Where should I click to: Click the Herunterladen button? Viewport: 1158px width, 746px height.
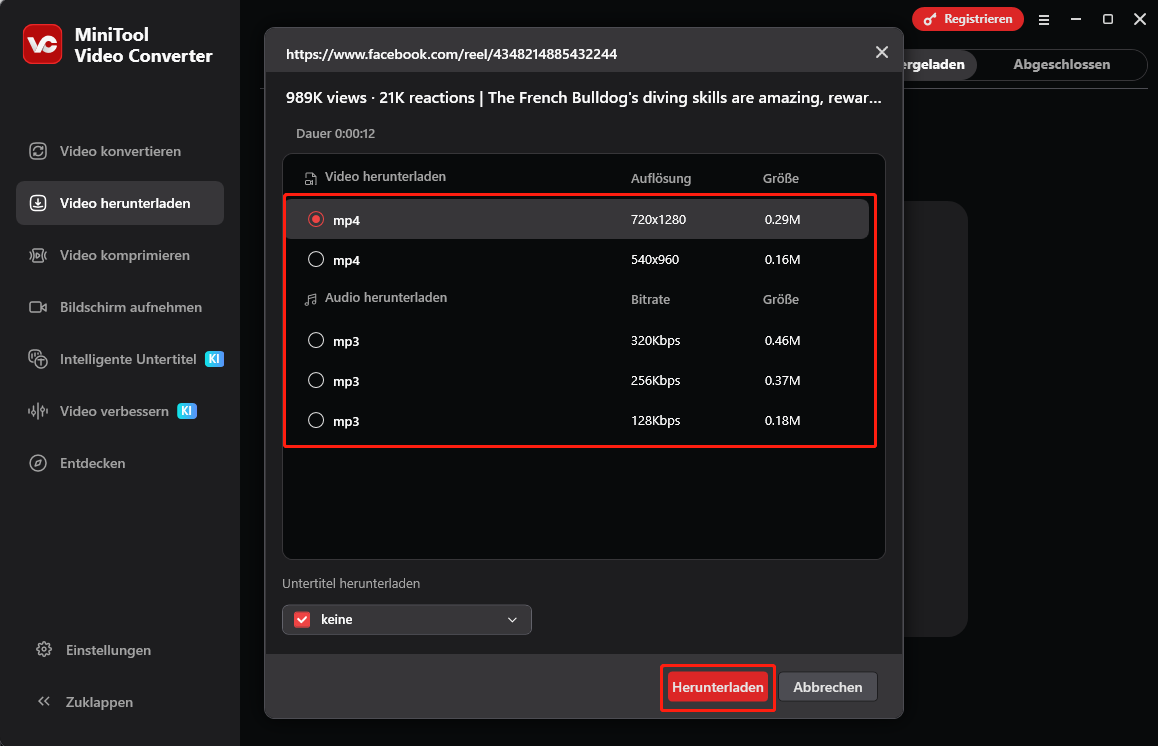718,687
